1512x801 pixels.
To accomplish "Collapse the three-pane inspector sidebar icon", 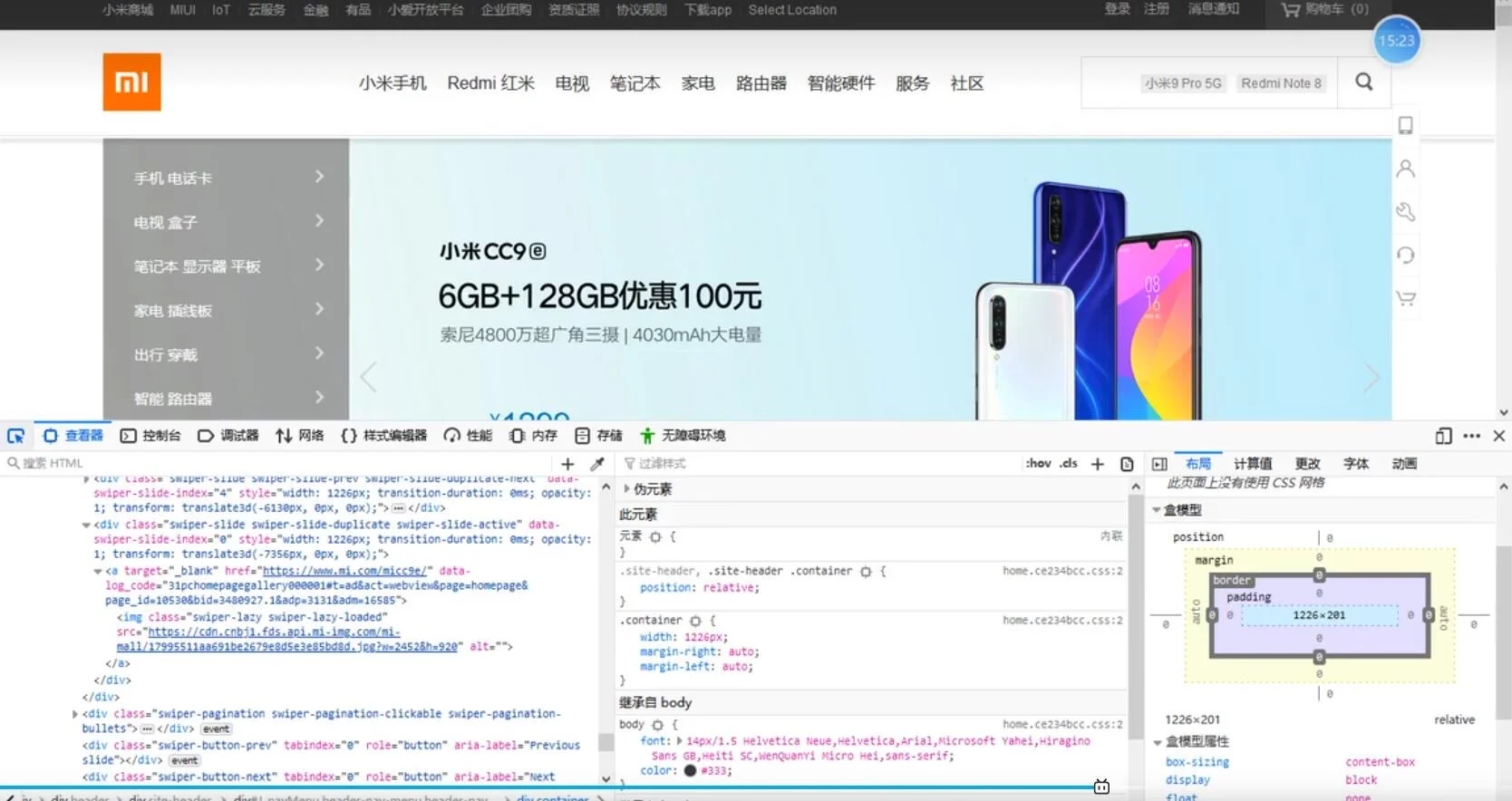I will [1159, 464].
